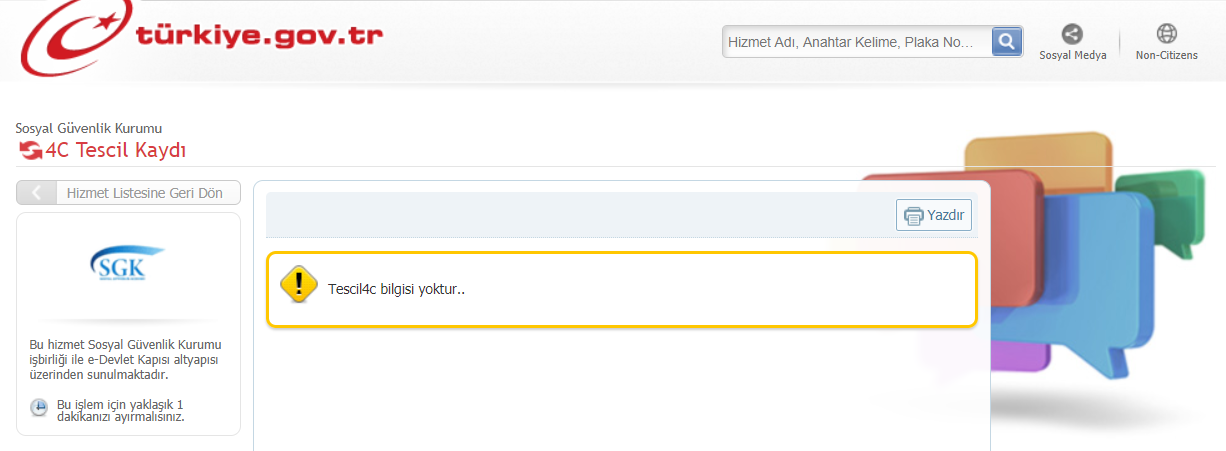
Task: Click the back arrow chevron icon
Action: (37, 193)
